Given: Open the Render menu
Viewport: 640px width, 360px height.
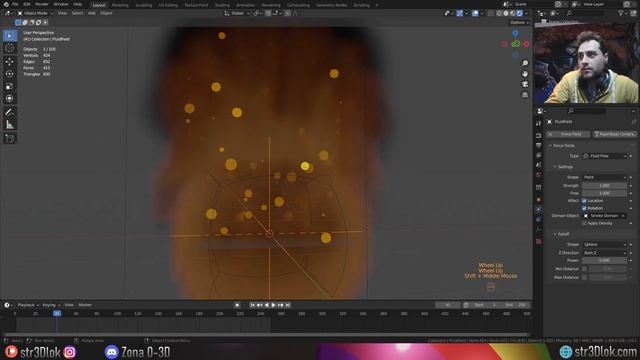Looking at the screenshot, I should point(42,4).
